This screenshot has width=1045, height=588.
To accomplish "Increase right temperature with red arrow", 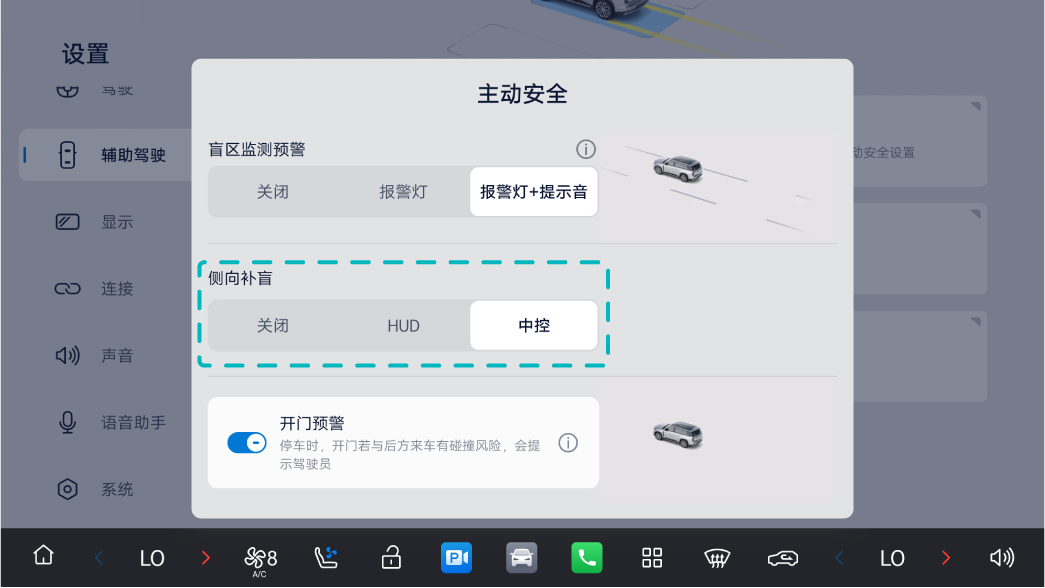I will click(x=946, y=557).
